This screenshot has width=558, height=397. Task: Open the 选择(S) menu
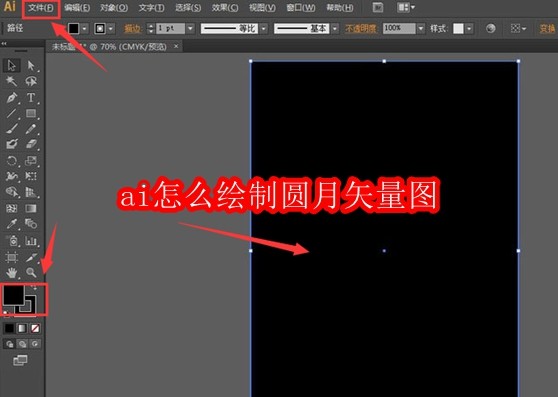tap(188, 8)
